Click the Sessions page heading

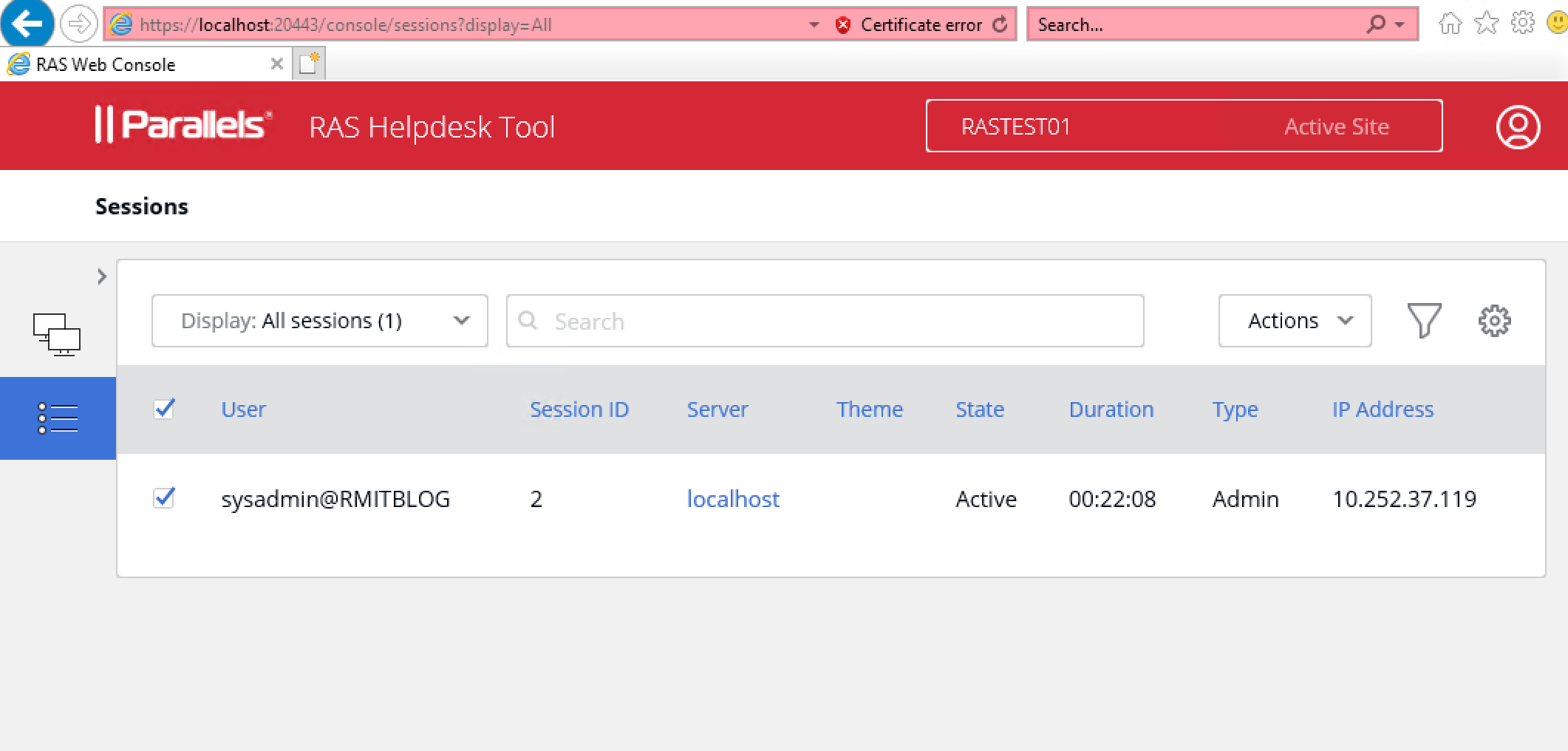click(x=142, y=206)
